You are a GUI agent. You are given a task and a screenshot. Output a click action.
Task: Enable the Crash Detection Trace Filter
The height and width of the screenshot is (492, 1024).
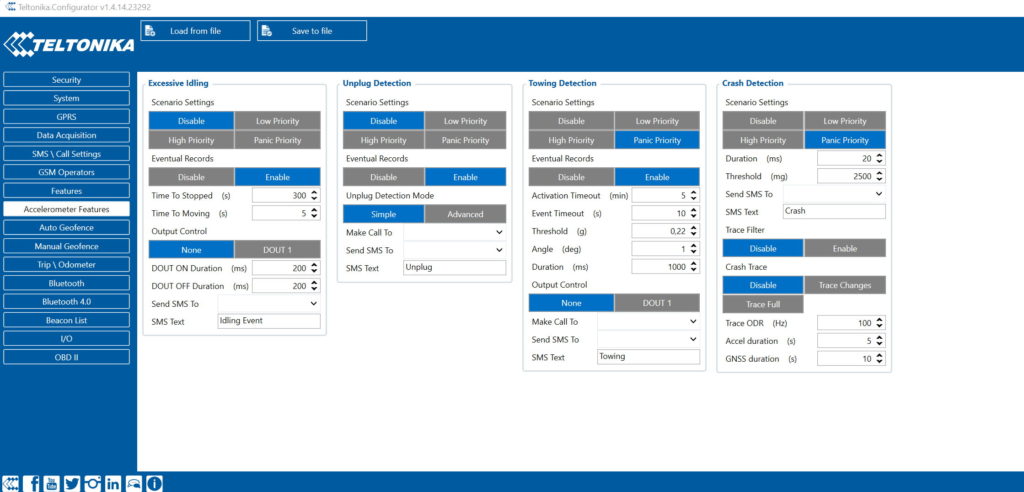point(845,248)
